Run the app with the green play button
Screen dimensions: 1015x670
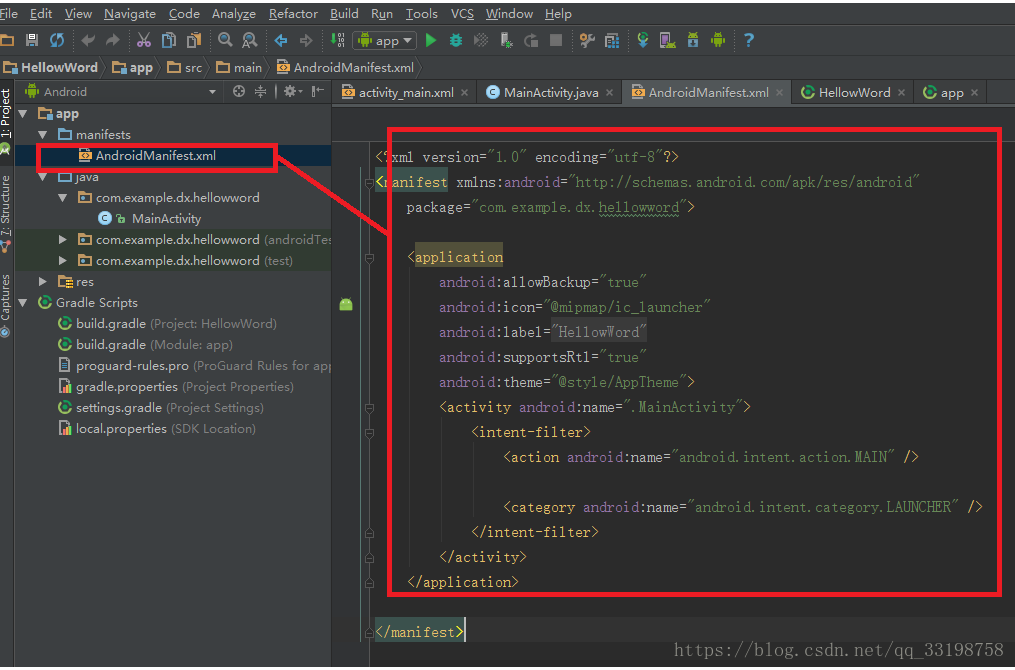[x=431, y=40]
